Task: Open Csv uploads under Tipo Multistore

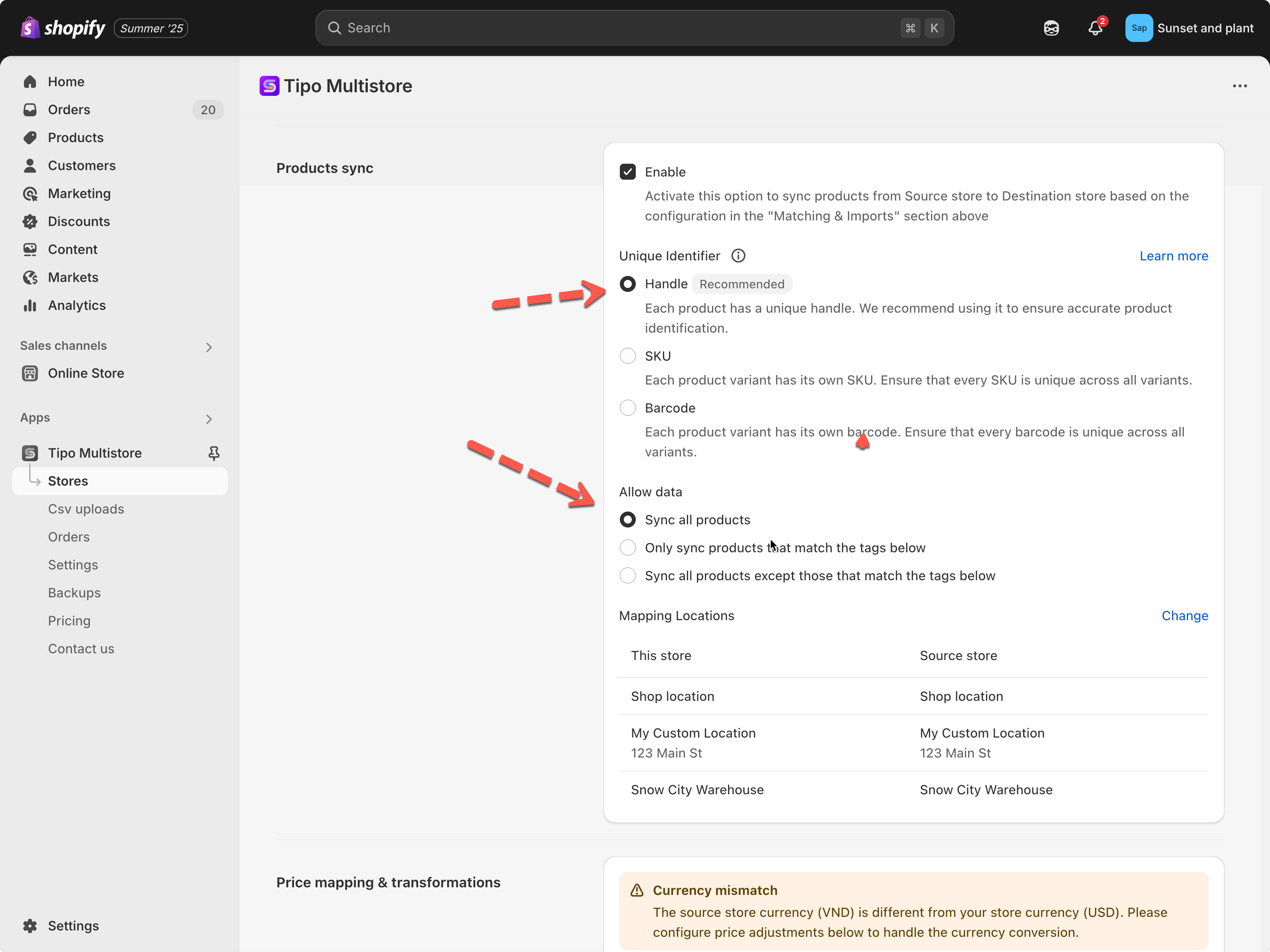Action: tap(85, 509)
